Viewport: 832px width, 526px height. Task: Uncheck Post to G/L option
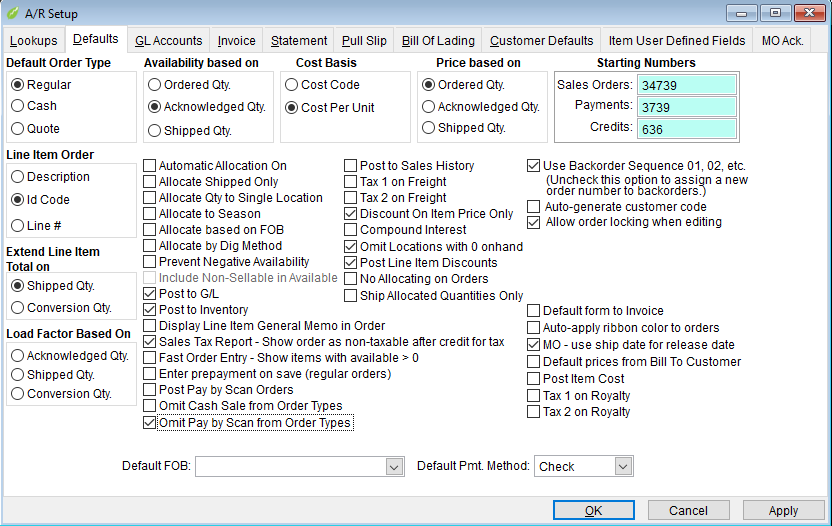click(150, 294)
